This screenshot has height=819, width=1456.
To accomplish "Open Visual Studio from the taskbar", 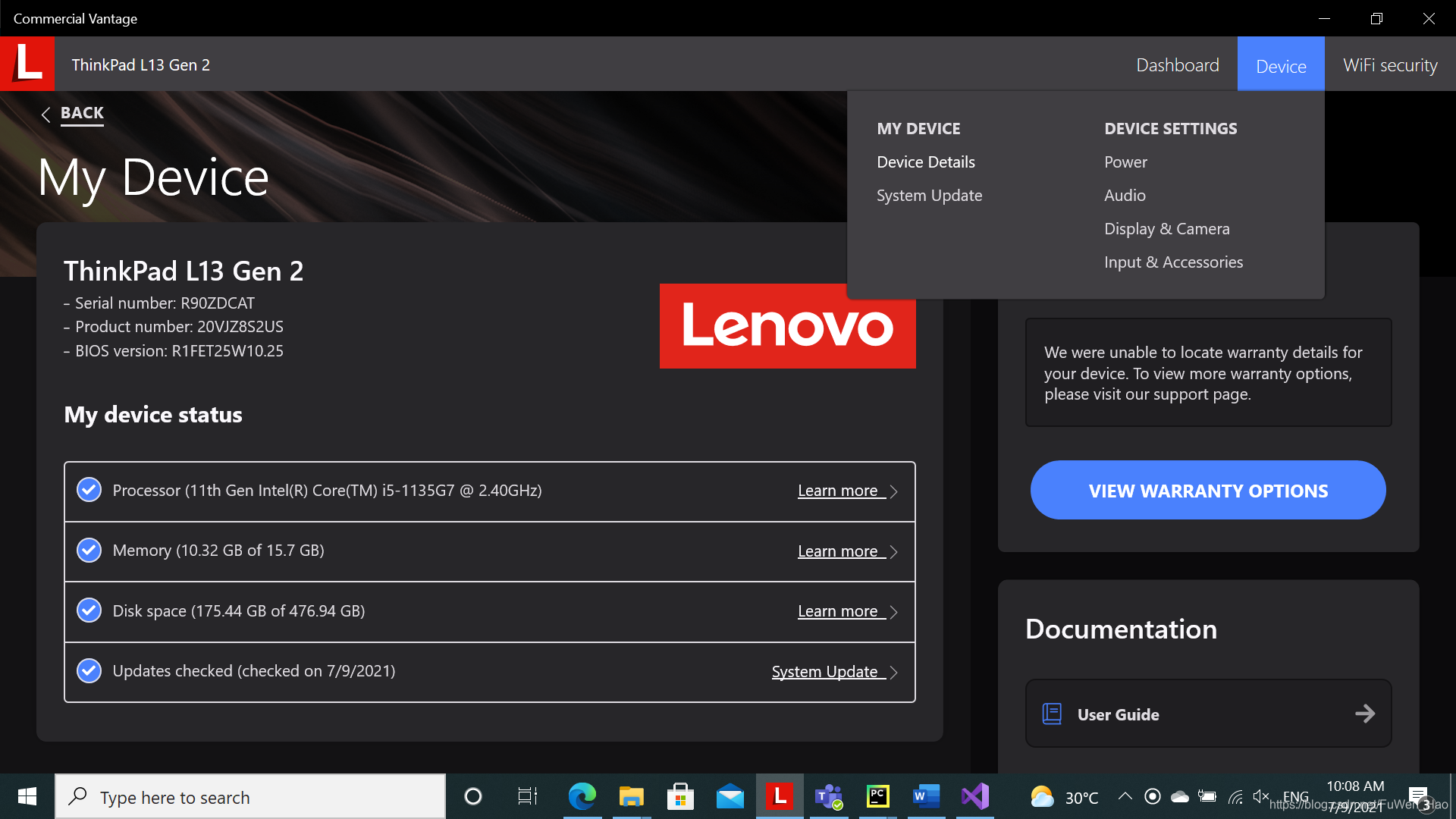I will point(975,796).
